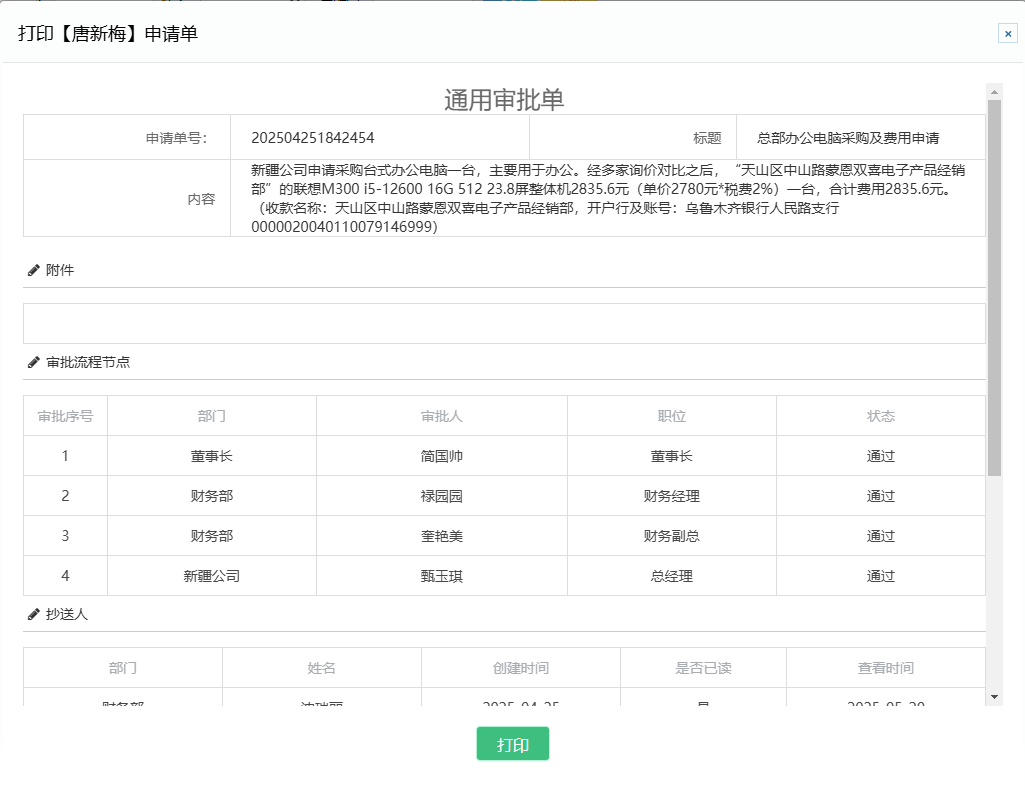Click the 通用审批单 heading

point(504,100)
